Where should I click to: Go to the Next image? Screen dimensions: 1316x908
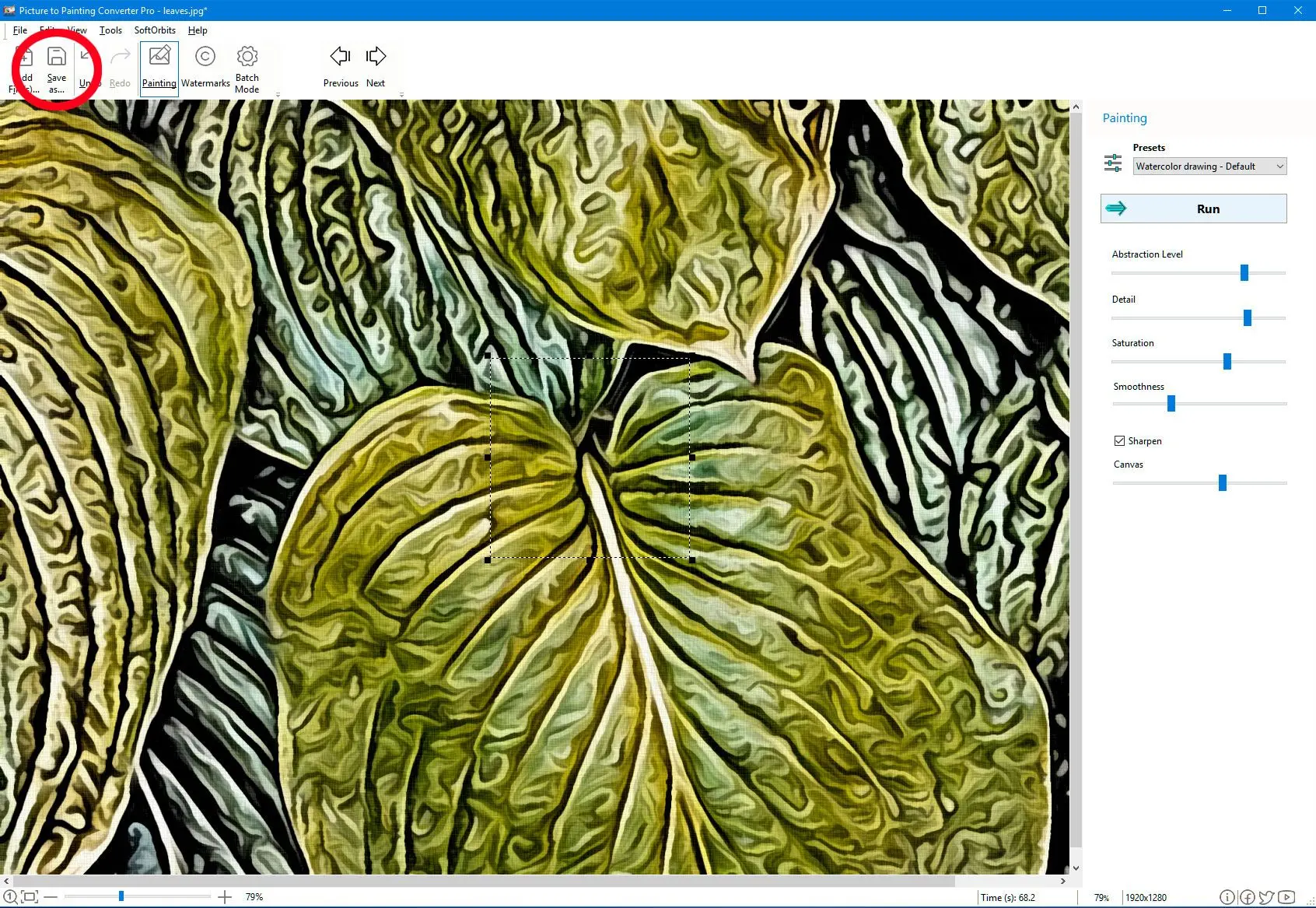pos(376,68)
